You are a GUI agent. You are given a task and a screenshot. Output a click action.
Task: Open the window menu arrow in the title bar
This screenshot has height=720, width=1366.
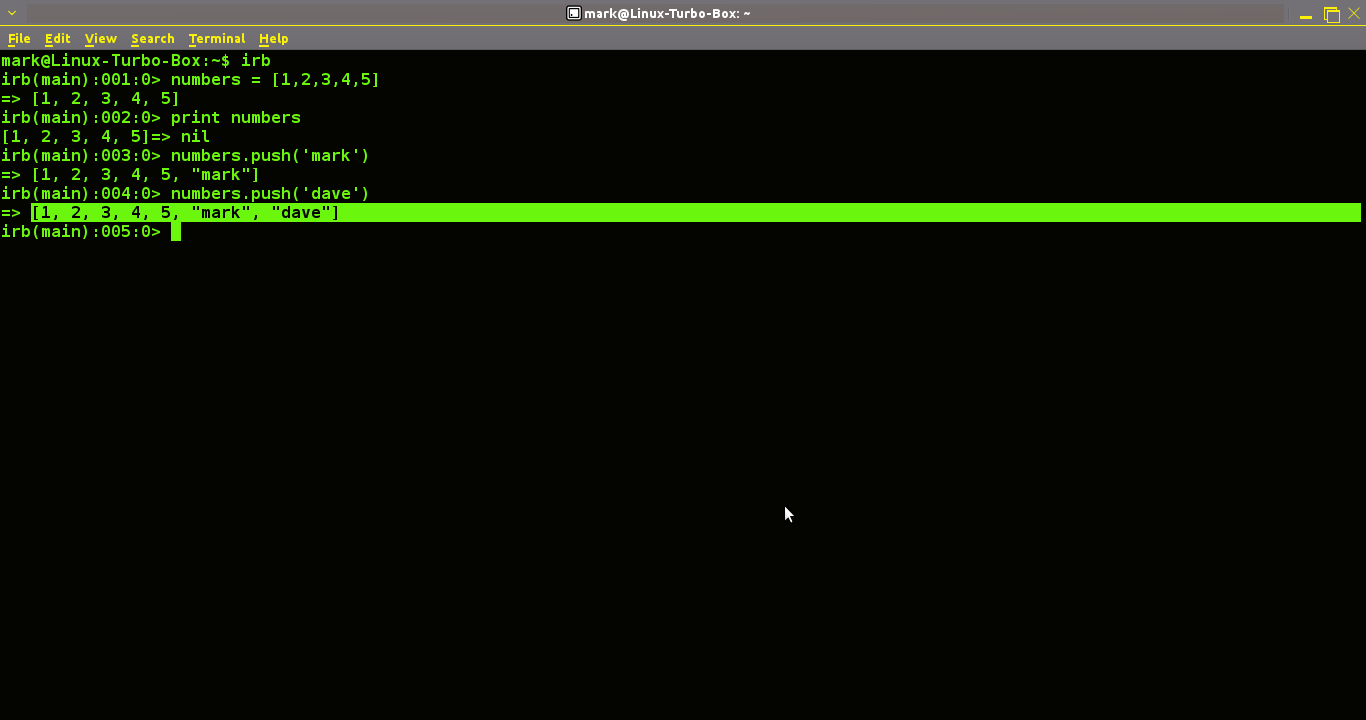pyautogui.click(x=12, y=13)
